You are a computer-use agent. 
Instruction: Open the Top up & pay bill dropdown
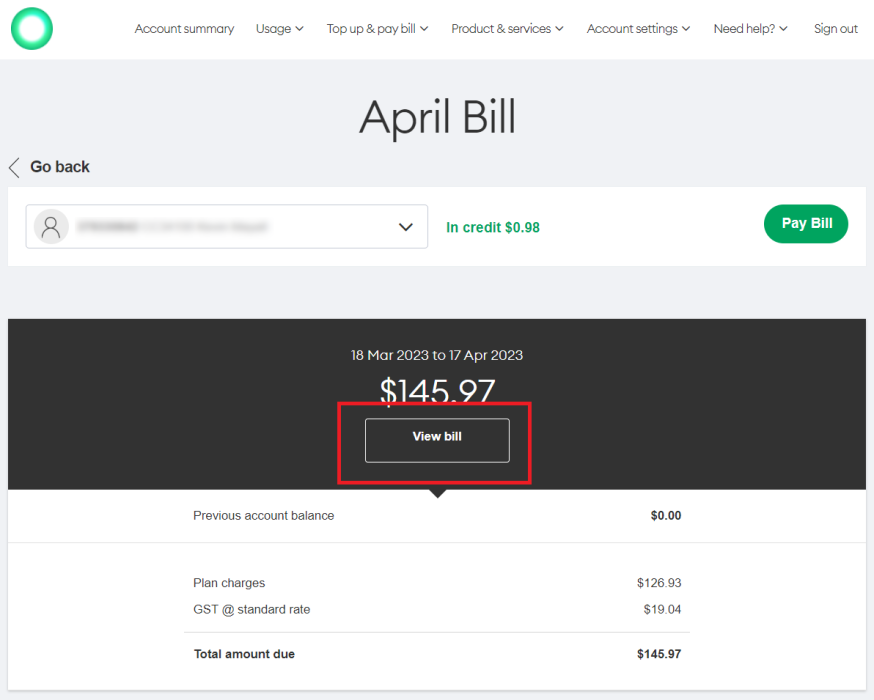click(x=377, y=28)
